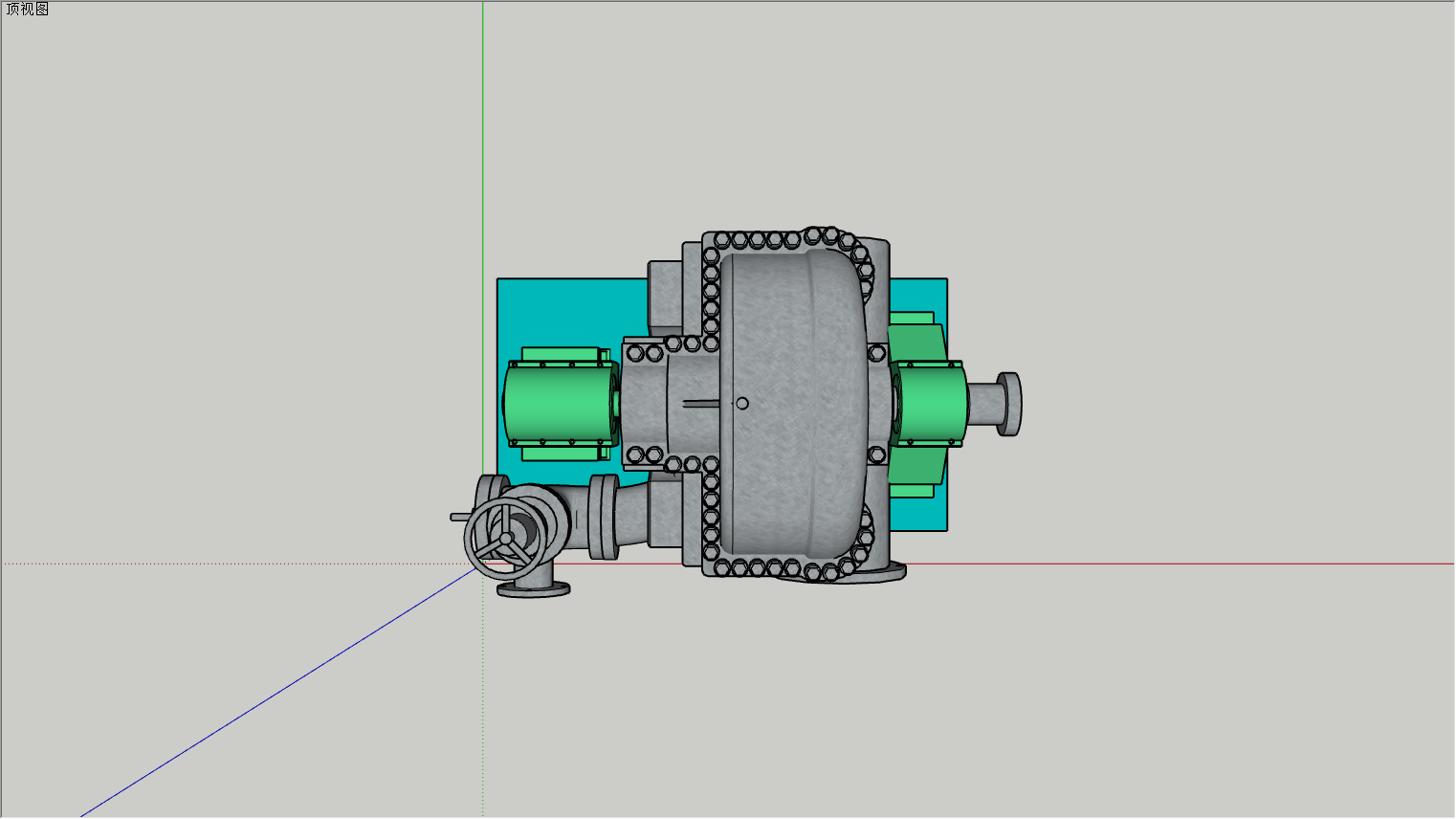The image size is (1456, 819).
Task: Click the shaft end flange on right
Action: click(1008, 404)
